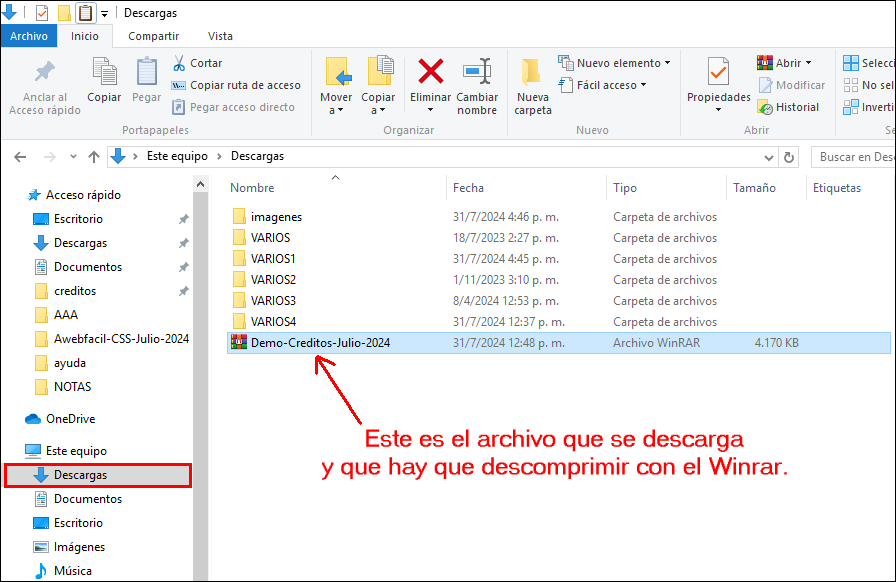Image resolution: width=896 pixels, height=582 pixels.
Task: Open the Archivo menu
Action: (x=29, y=36)
